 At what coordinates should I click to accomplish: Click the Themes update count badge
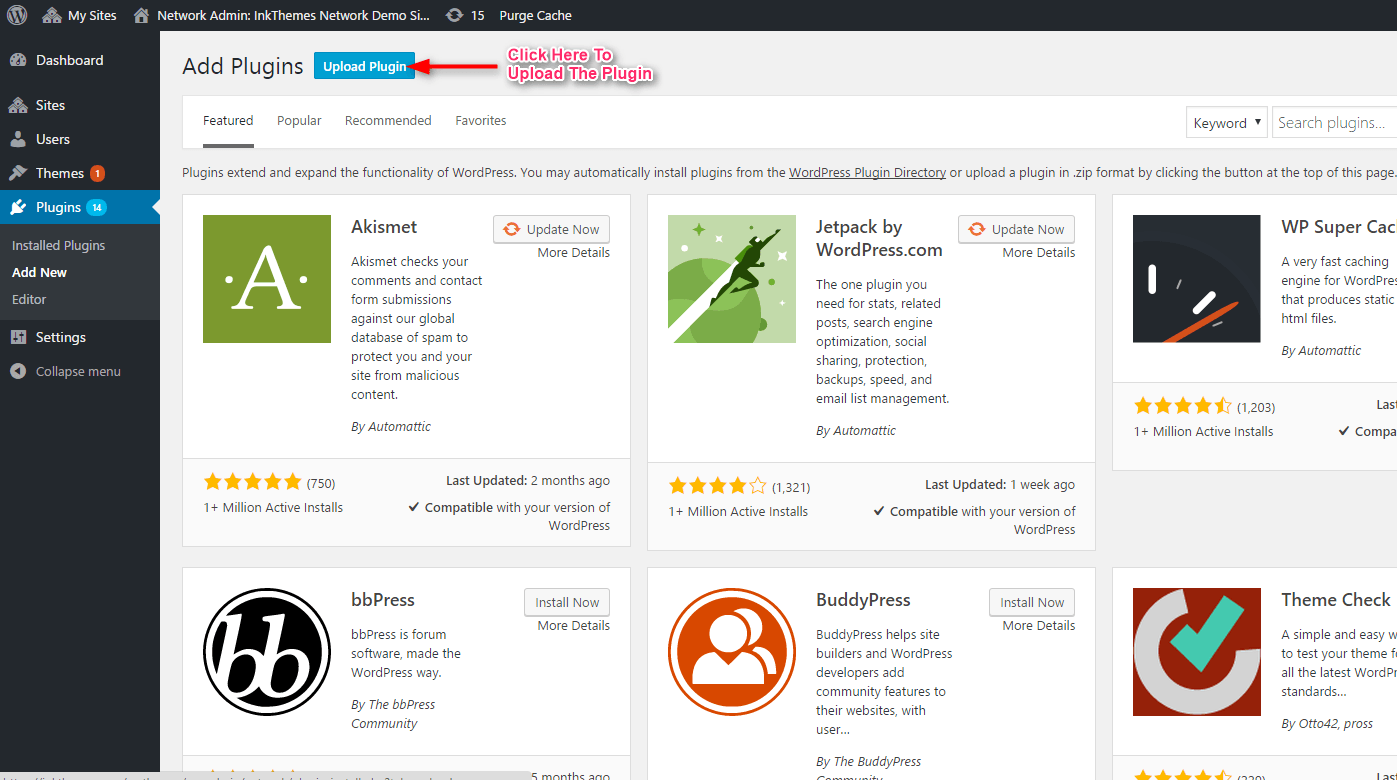[x=97, y=173]
